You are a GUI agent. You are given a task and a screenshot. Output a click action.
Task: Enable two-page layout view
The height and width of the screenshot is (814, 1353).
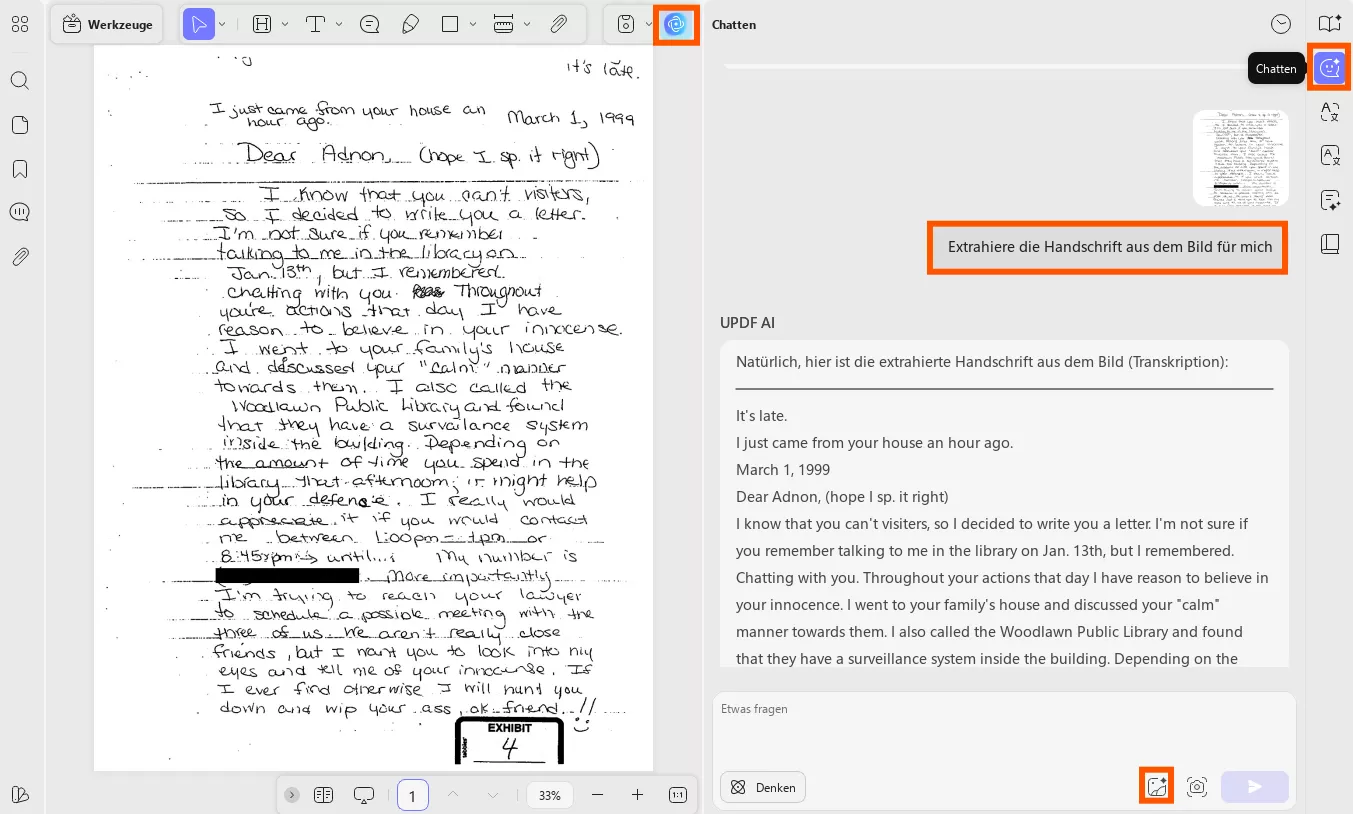point(323,795)
